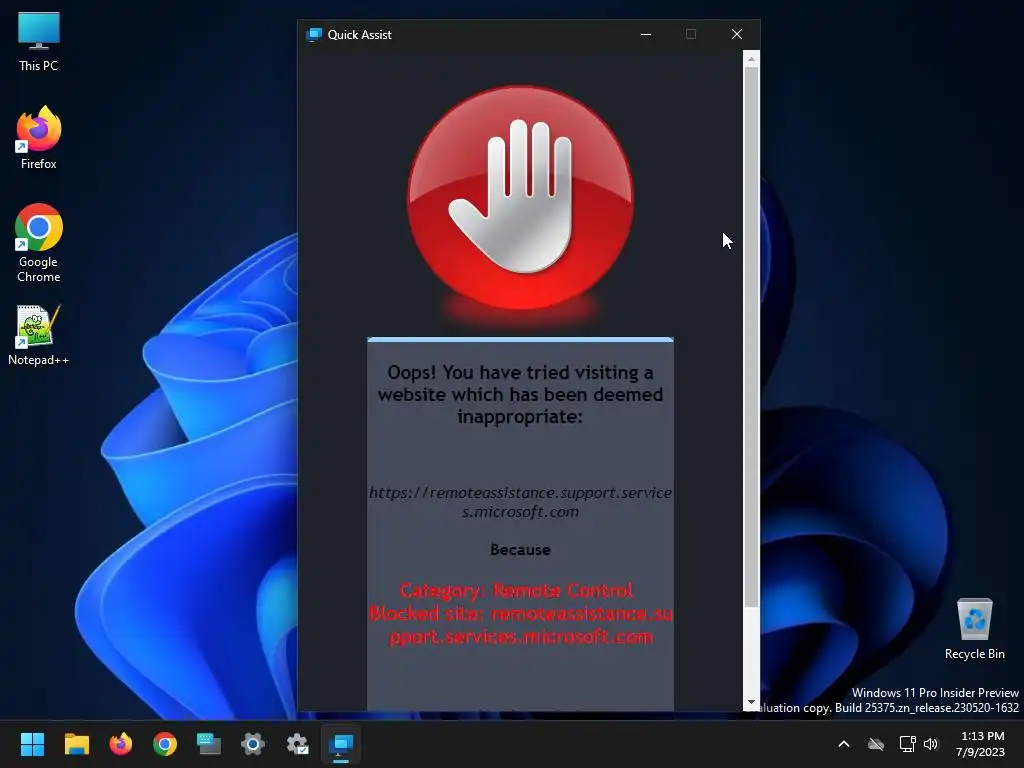The height and width of the screenshot is (768, 1024).
Task: Click the cloud sync-off tray icon
Action: pyautogui.click(x=876, y=744)
